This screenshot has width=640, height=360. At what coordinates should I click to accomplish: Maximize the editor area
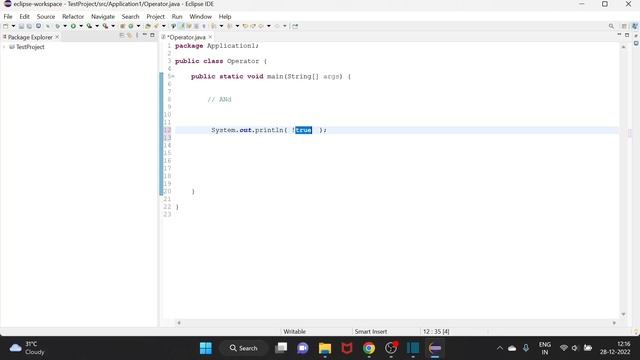[x=627, y=36]
